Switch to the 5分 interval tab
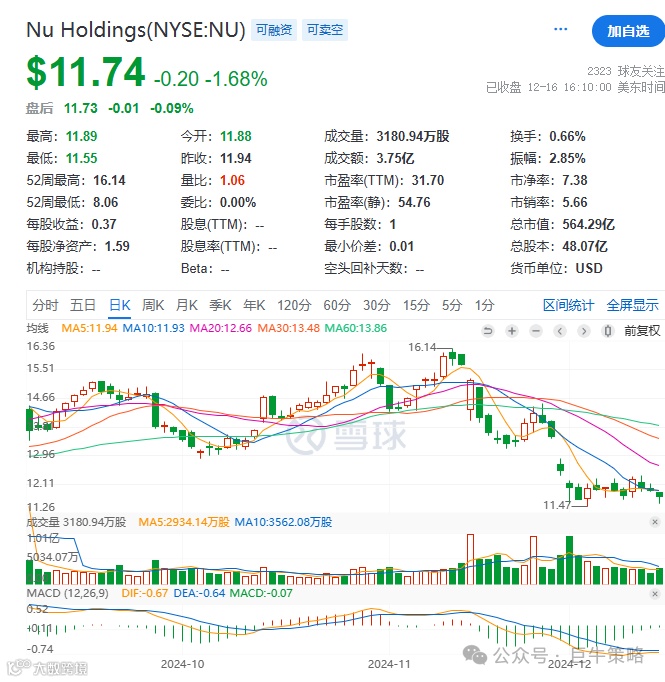665x682 pixels. (452, 305)
